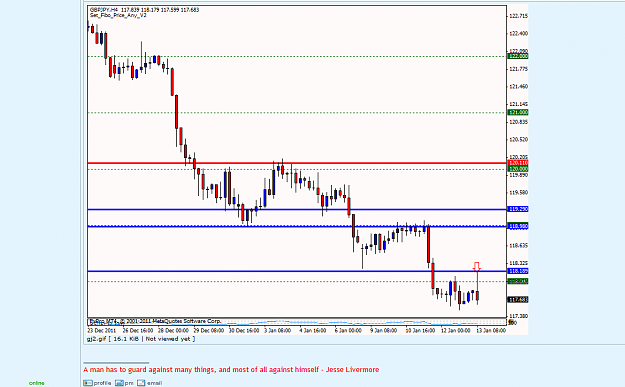Click the red arrow marker on the chart
The width and height of the screenshot is (625, 387).
[477, 266]
